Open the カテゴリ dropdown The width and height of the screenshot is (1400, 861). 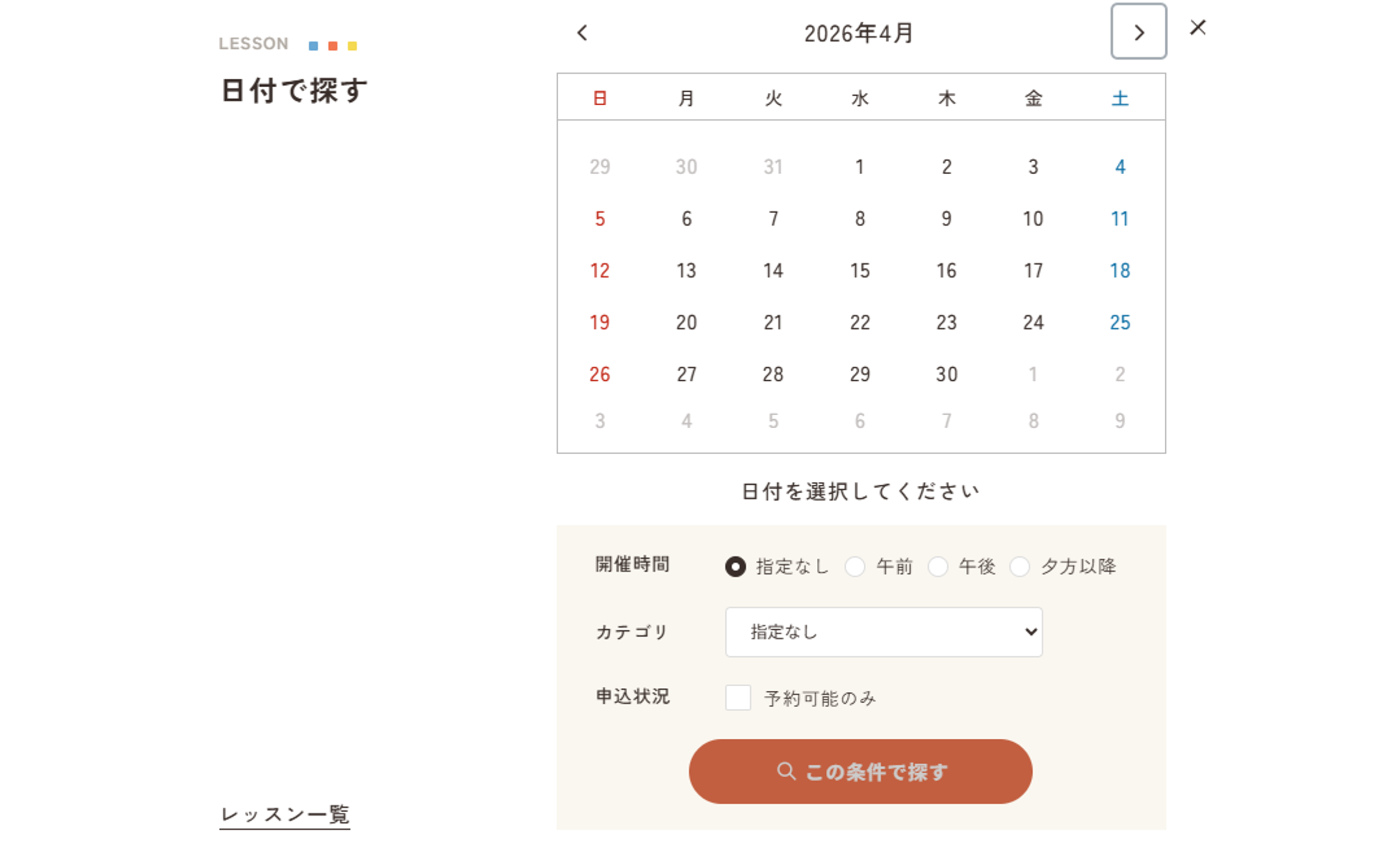(x=883, y=631)
